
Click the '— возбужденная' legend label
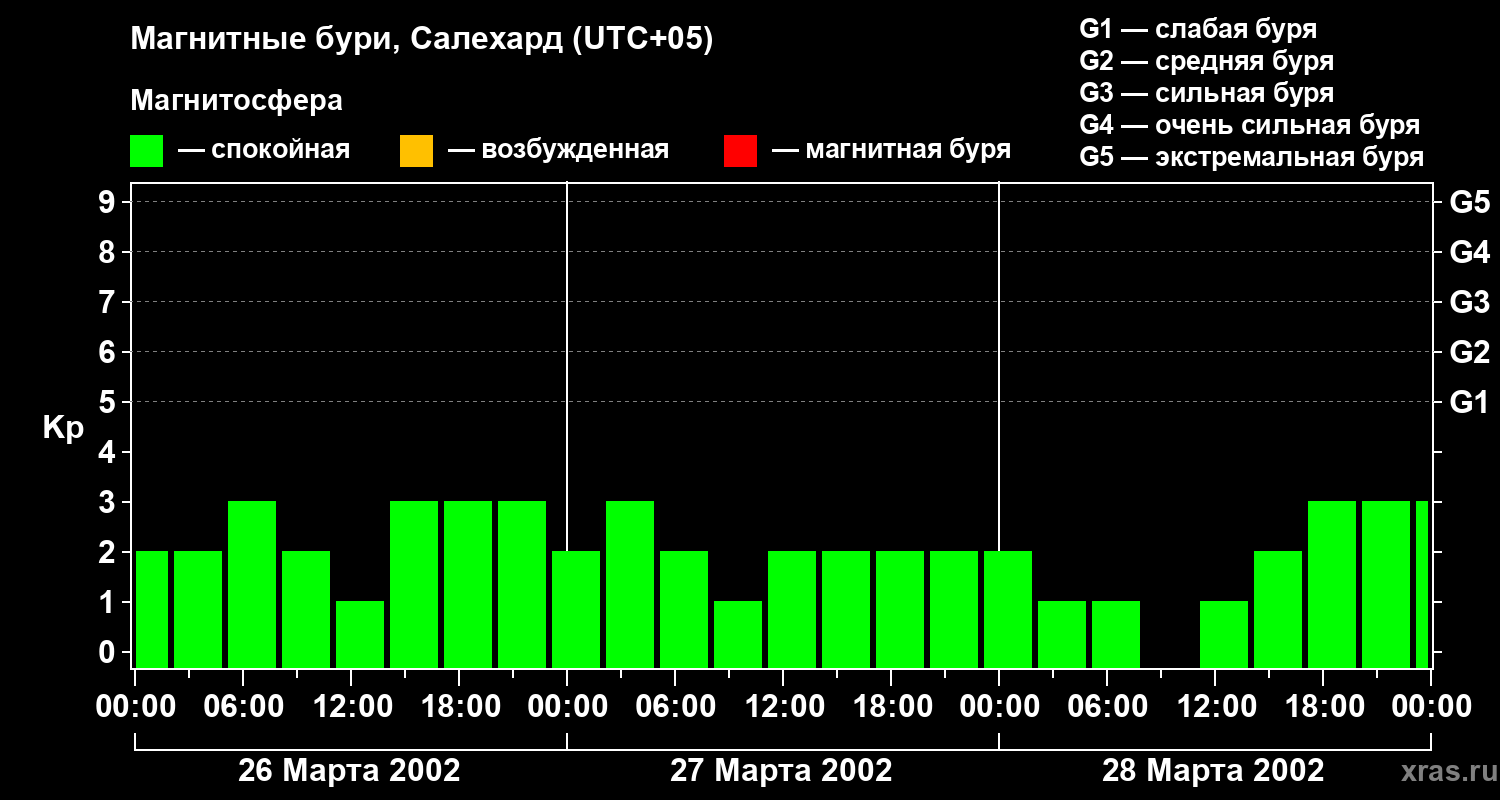click(x=558, y=151)
